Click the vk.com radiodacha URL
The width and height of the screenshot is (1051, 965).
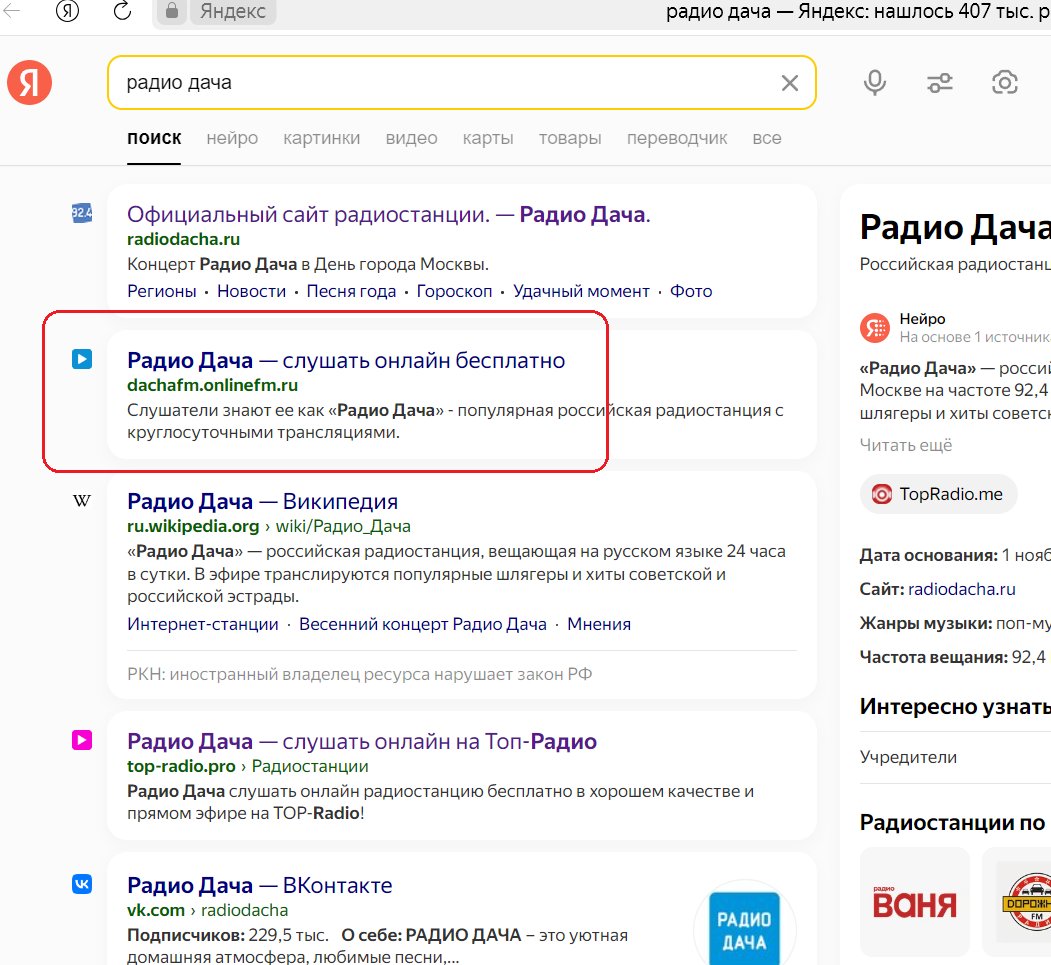click(x=208, y=911)
